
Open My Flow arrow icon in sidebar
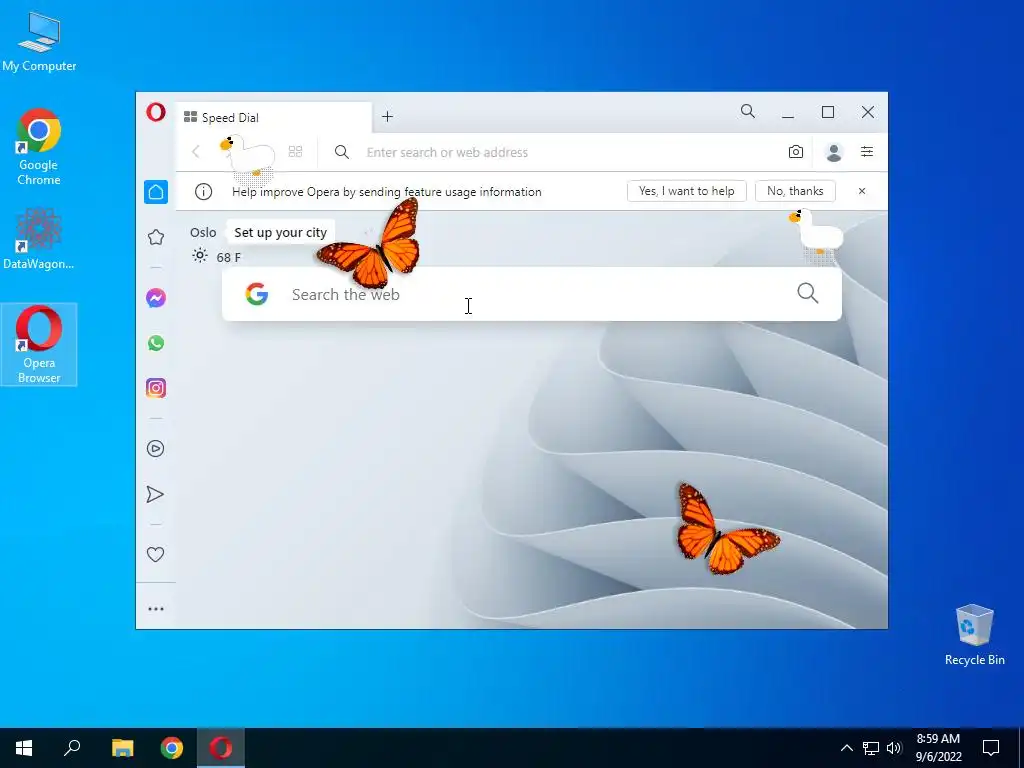click(155, 494)
